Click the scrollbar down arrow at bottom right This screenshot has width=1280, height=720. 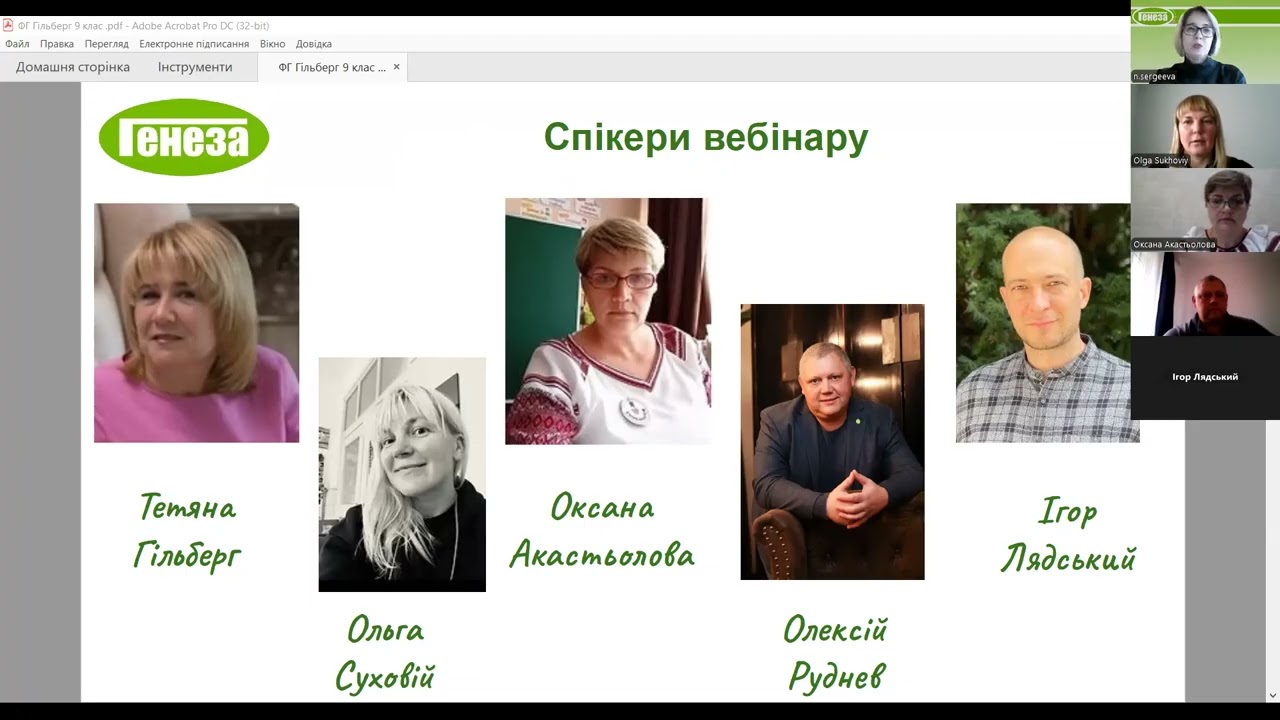pos(1272,695)
